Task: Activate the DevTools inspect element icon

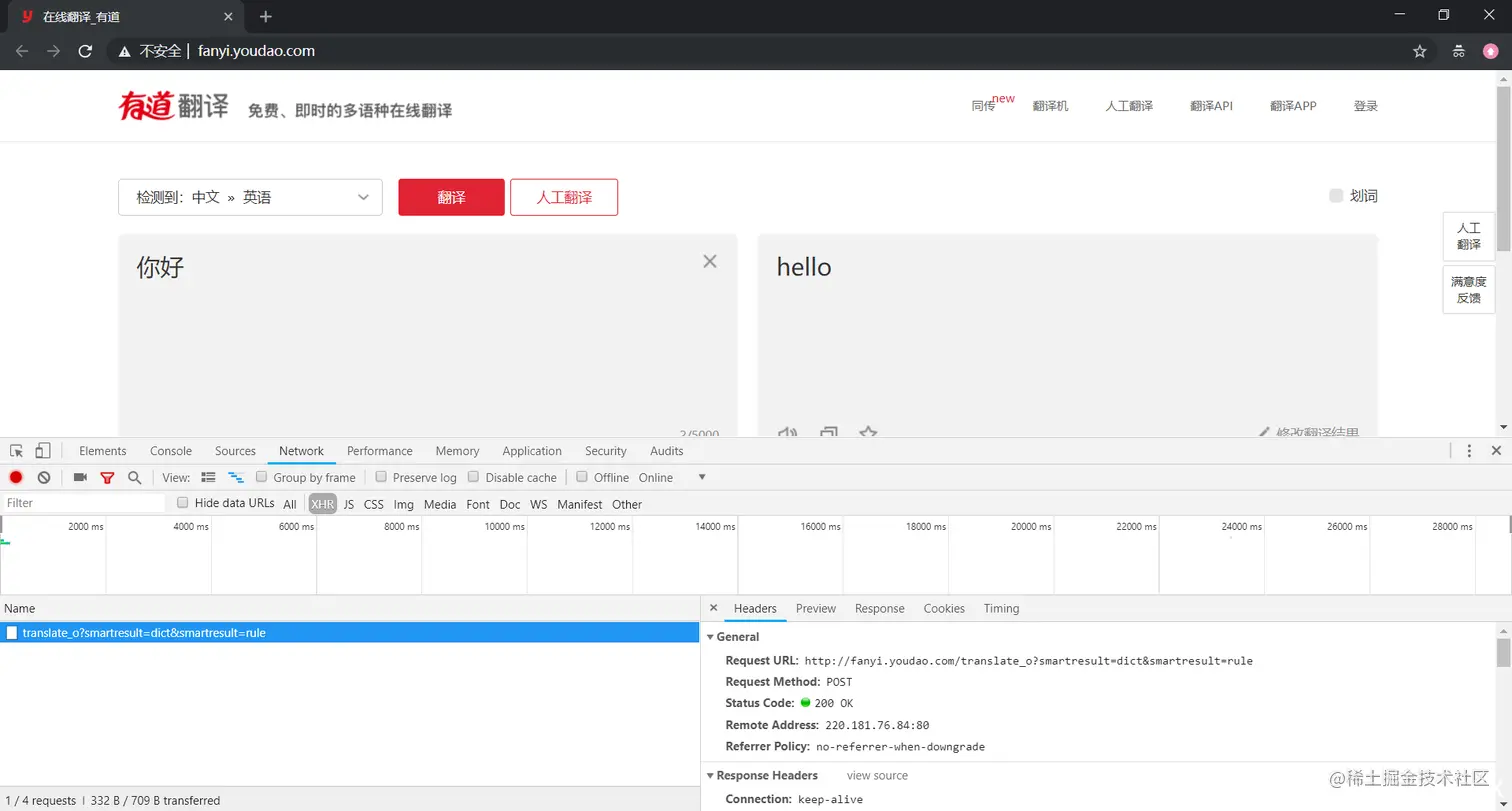Action: (17, 451)
